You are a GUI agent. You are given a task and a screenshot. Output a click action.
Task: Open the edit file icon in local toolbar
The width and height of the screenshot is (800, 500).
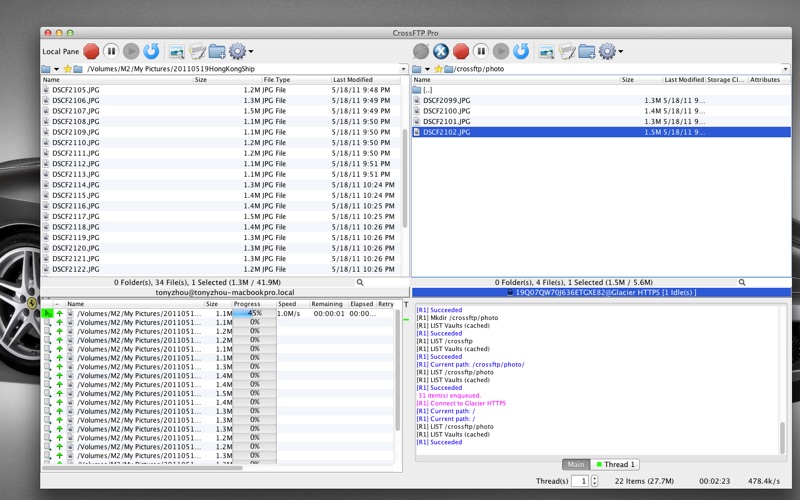click(197, 51)
